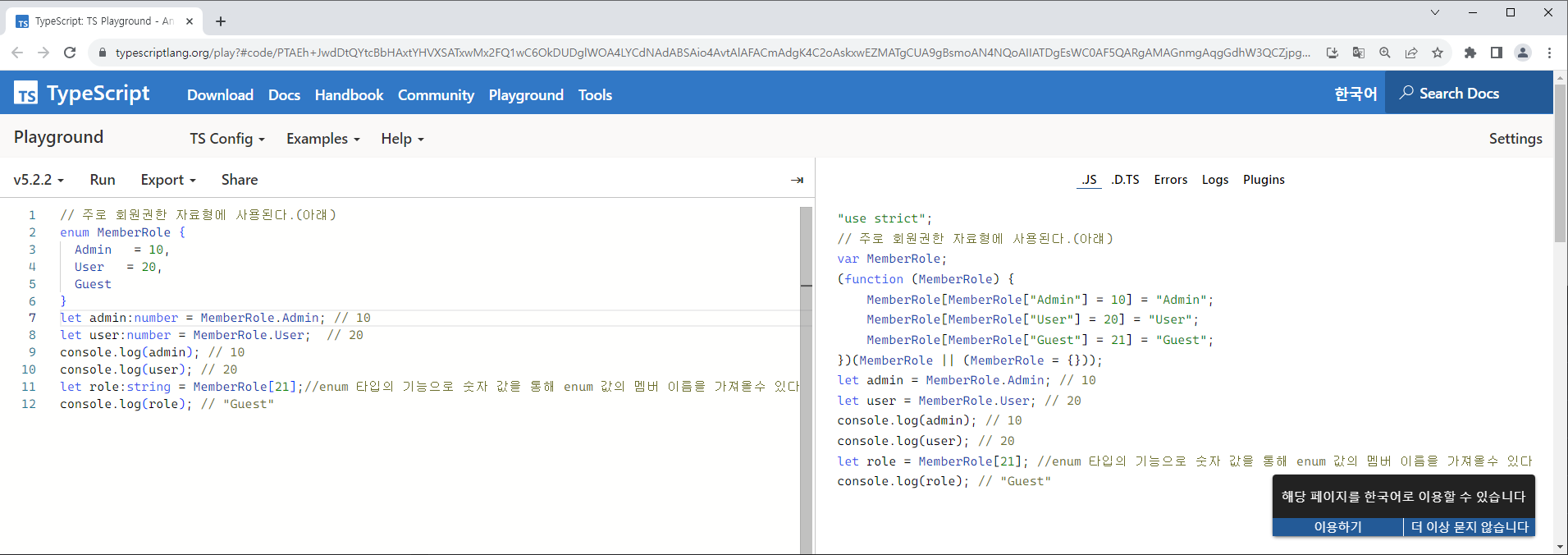The height and width of the screenshot is (555, 1568).
Task: Open tab search chevron in title bar
Action: tap(1435, 12)
